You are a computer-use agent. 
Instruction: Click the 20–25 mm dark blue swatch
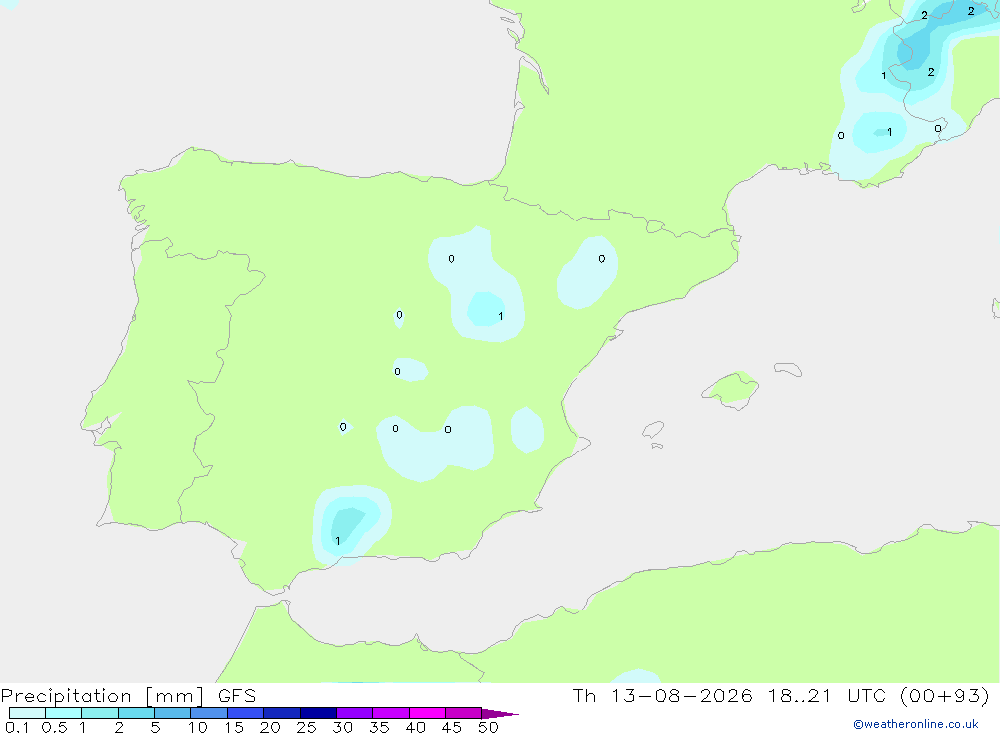[x=281, y=713]
